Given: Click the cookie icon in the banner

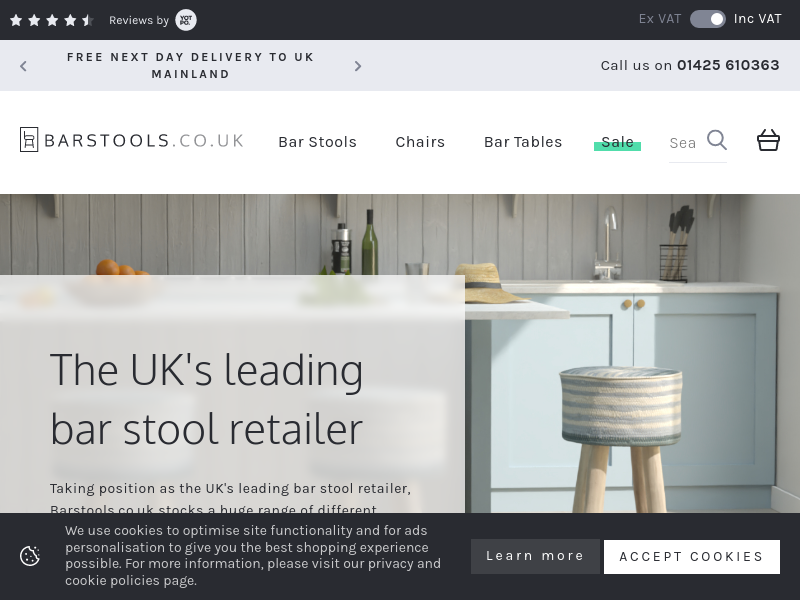Looking at the screenshot, I should point(30,556).
